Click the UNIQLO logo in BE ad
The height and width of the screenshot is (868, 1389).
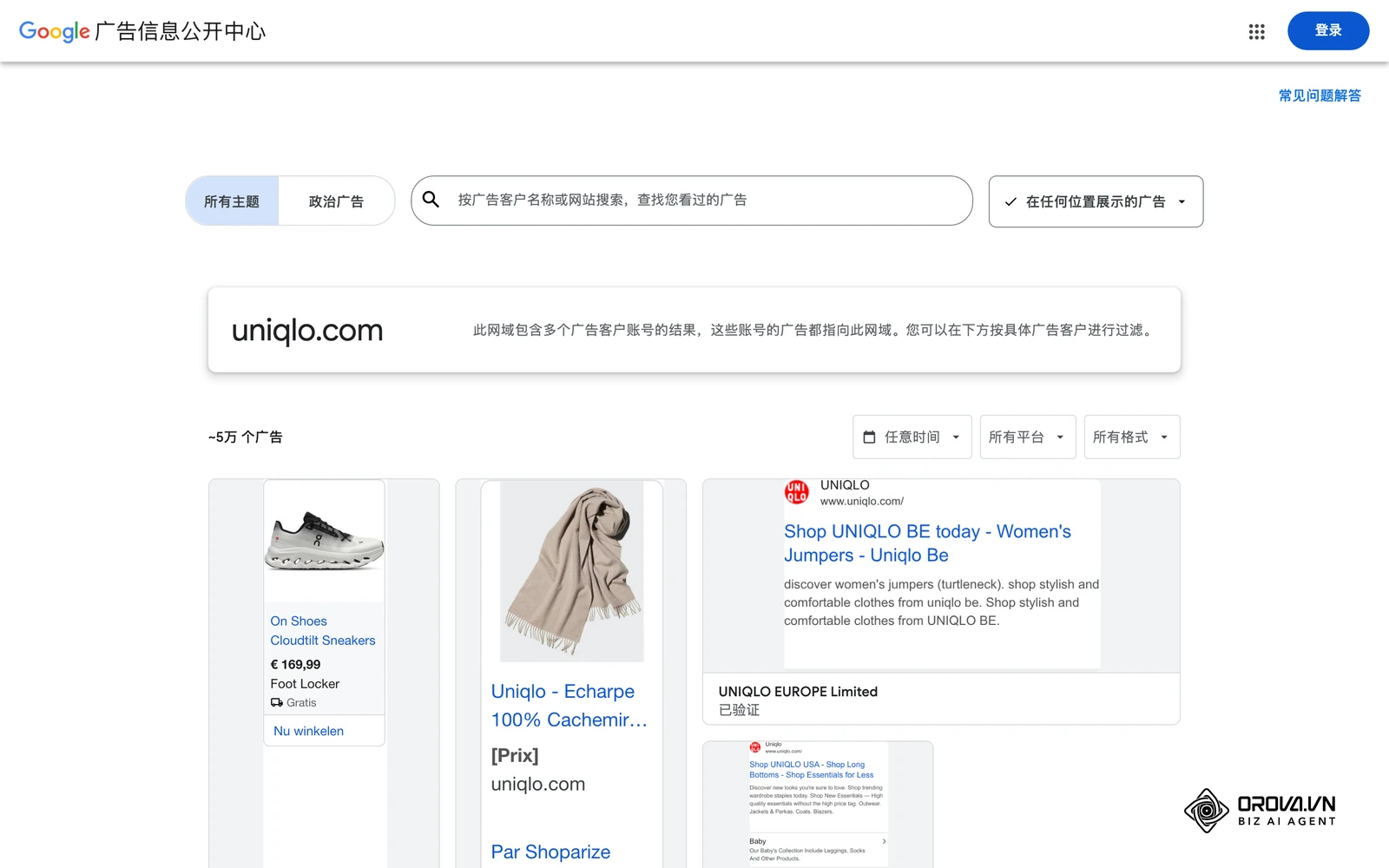click(x=796, y=492)
